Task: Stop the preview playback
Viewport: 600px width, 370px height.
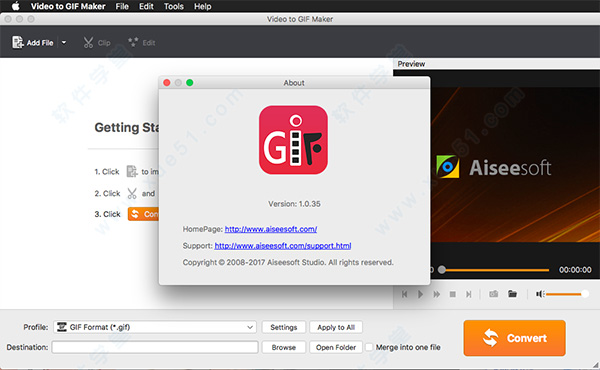Action: pos(453,294)
